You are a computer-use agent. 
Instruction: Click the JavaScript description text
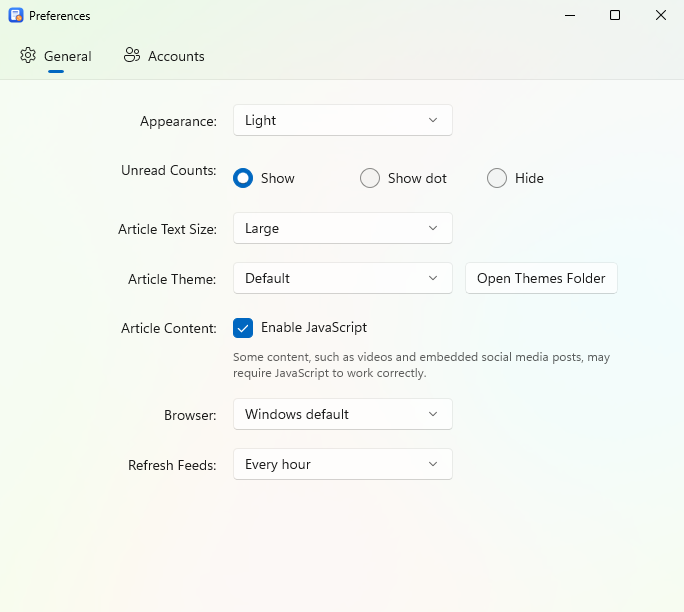[421, 365]
